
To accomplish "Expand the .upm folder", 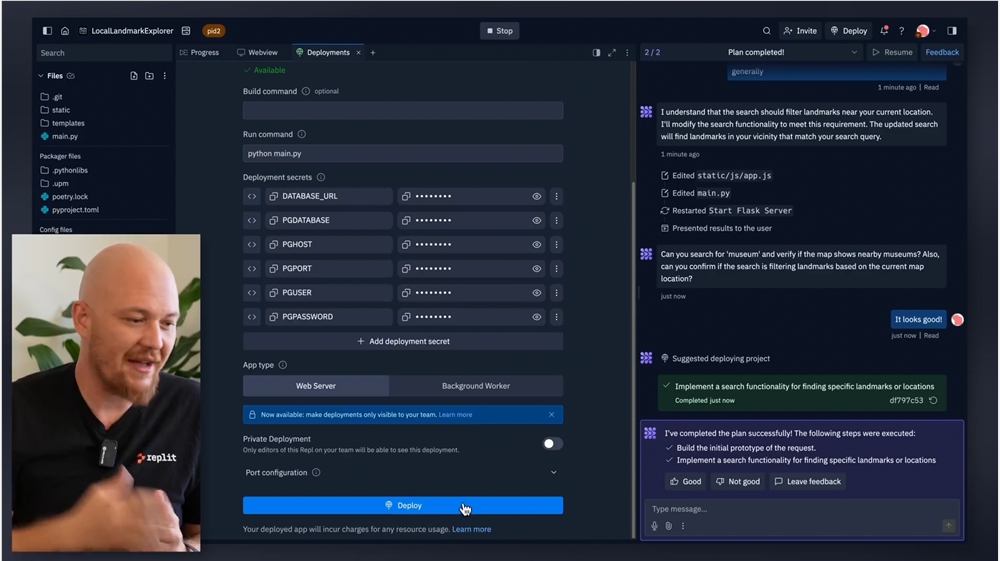I will tap(54, 184).
